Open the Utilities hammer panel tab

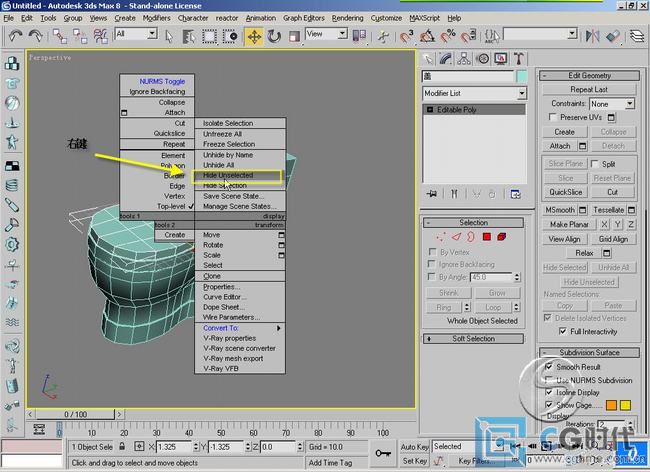519,59
